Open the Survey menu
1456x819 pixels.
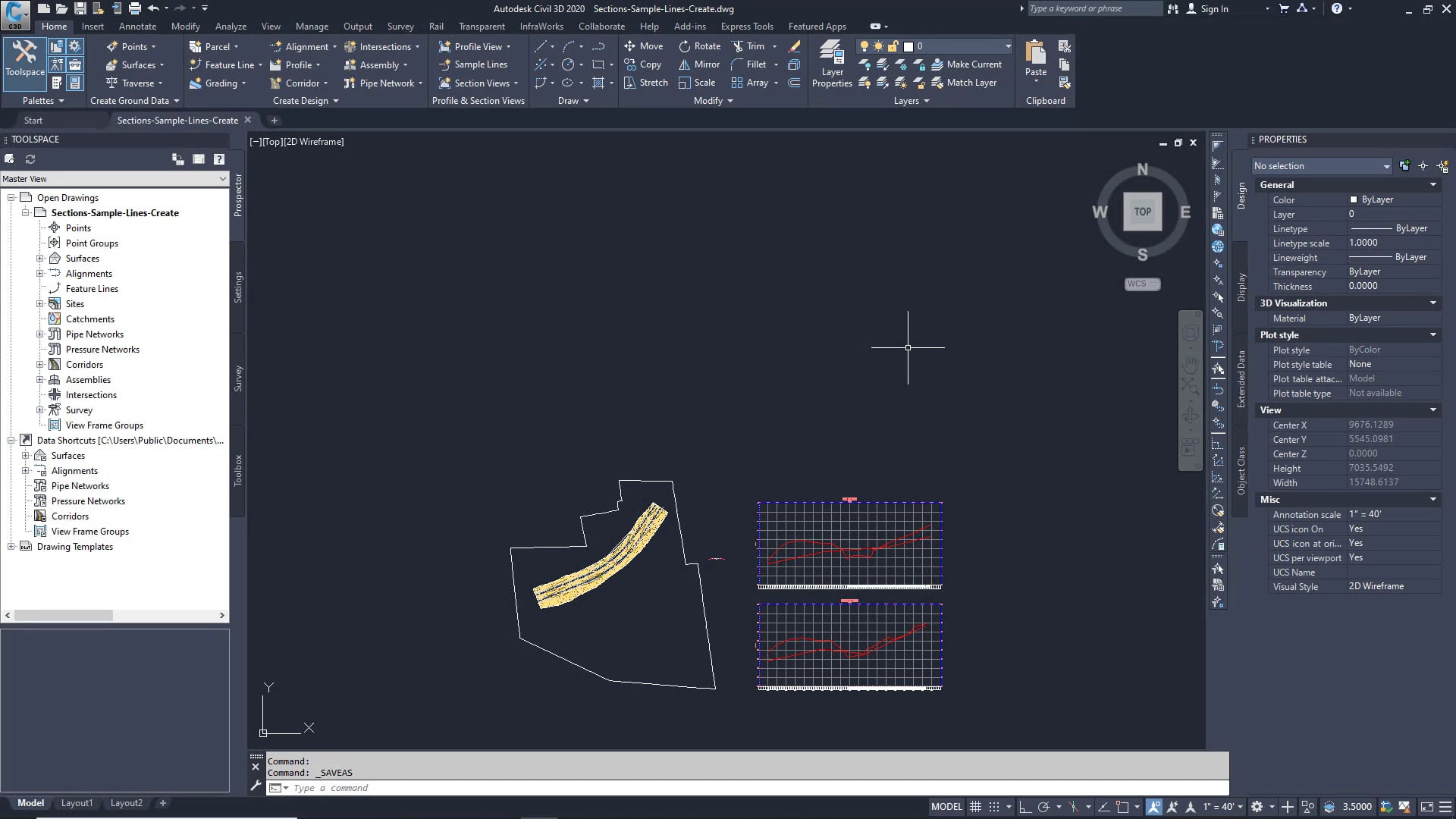[400, 26]
